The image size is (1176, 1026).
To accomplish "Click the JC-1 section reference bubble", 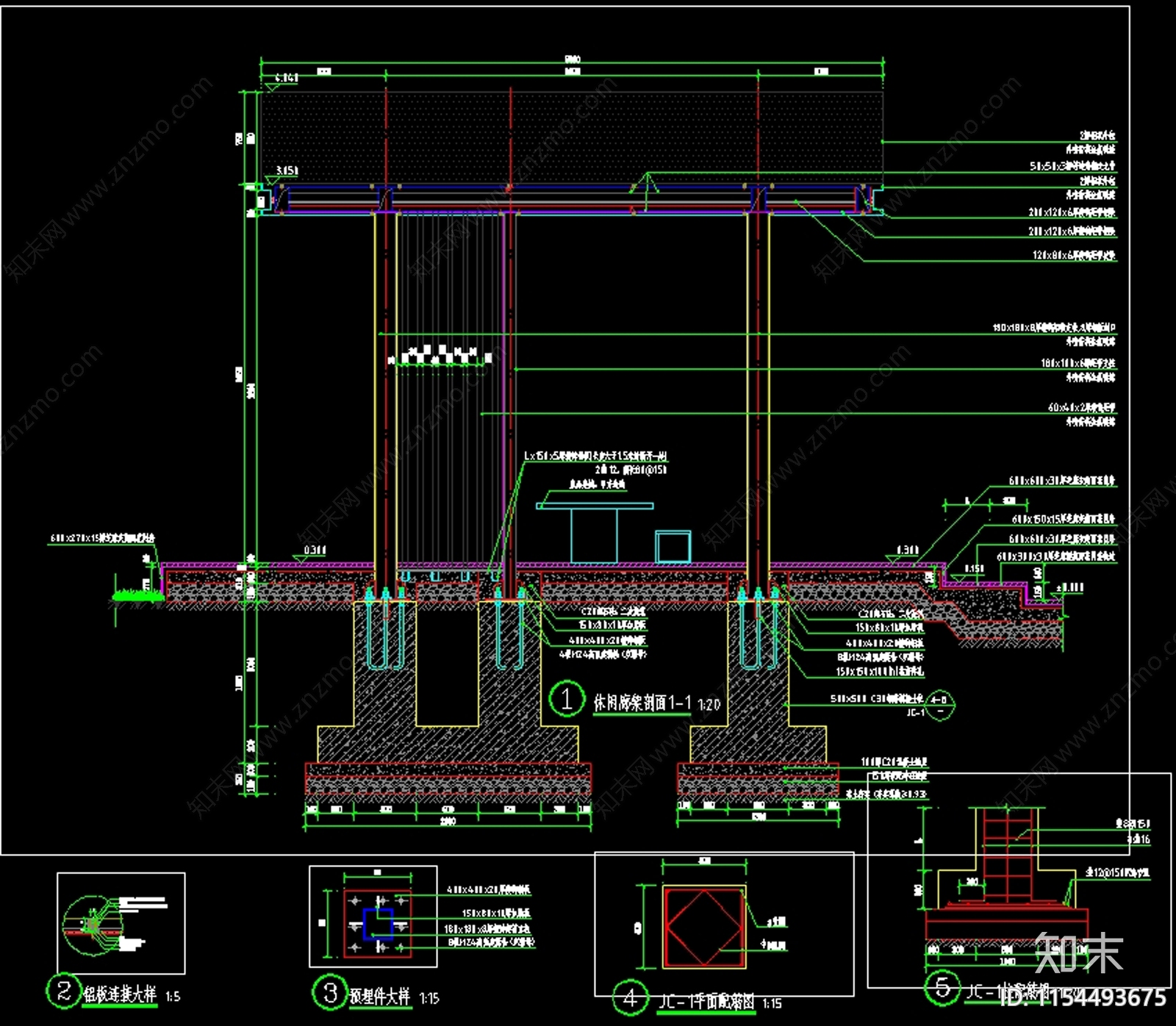I will pyautogui.click(x=939, y=706).
